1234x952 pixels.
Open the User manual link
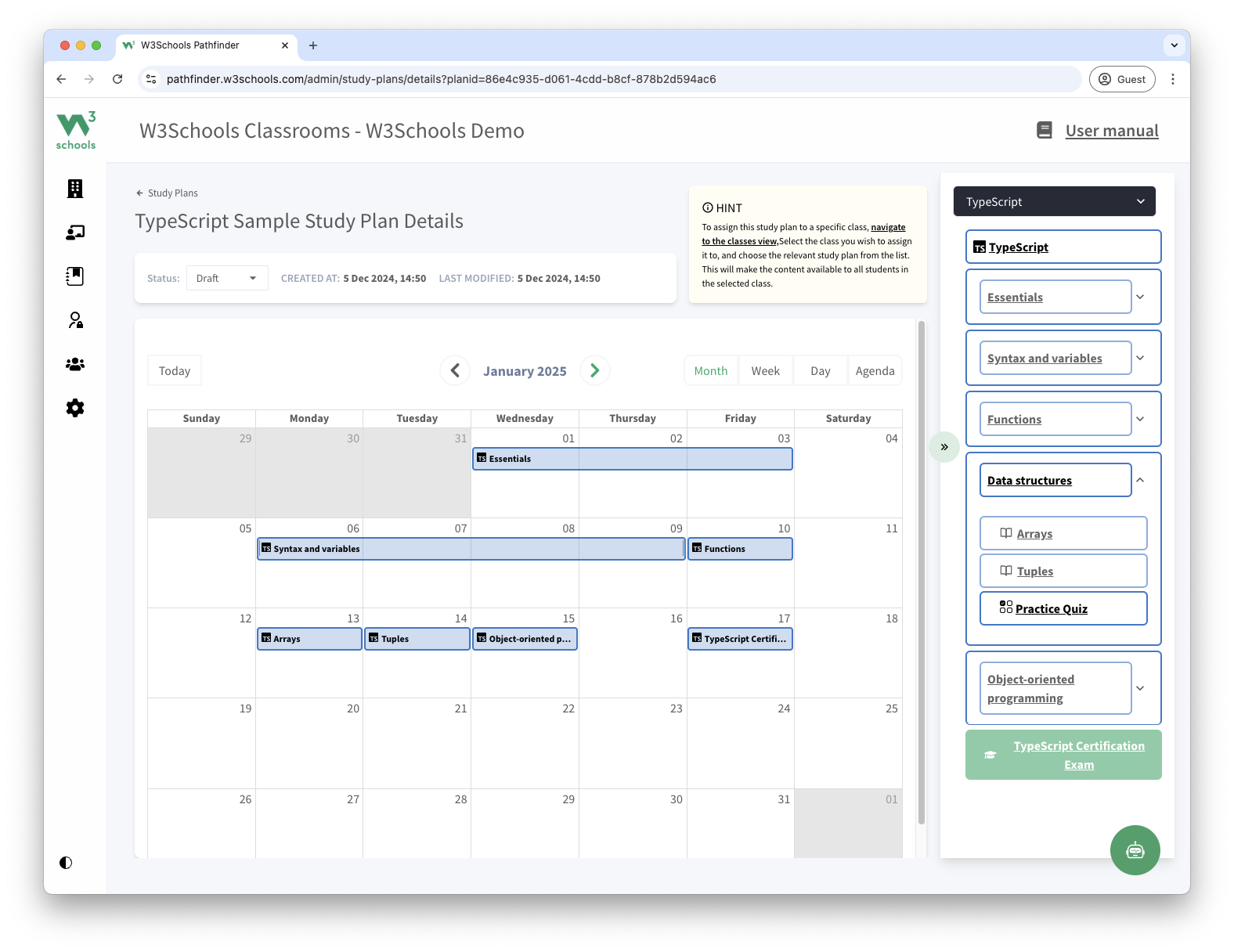(1111, 131)
